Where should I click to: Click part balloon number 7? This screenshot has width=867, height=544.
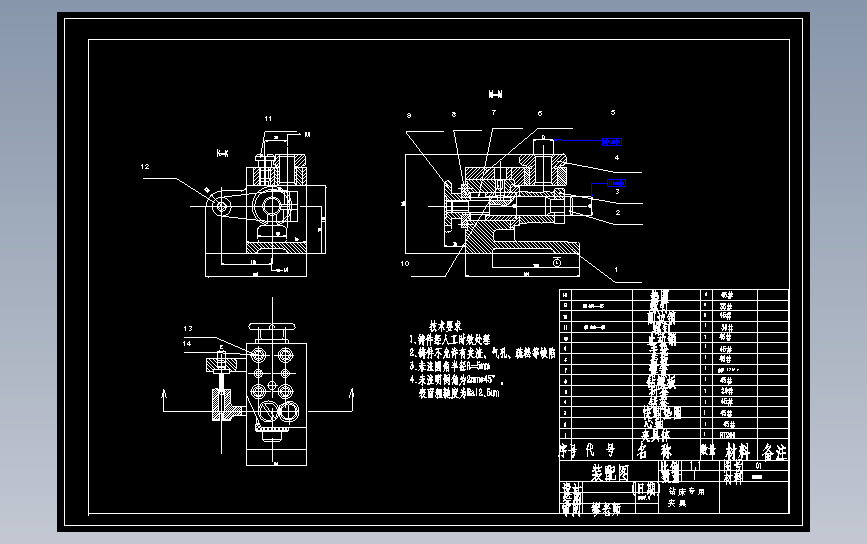(x=494, y=112)
